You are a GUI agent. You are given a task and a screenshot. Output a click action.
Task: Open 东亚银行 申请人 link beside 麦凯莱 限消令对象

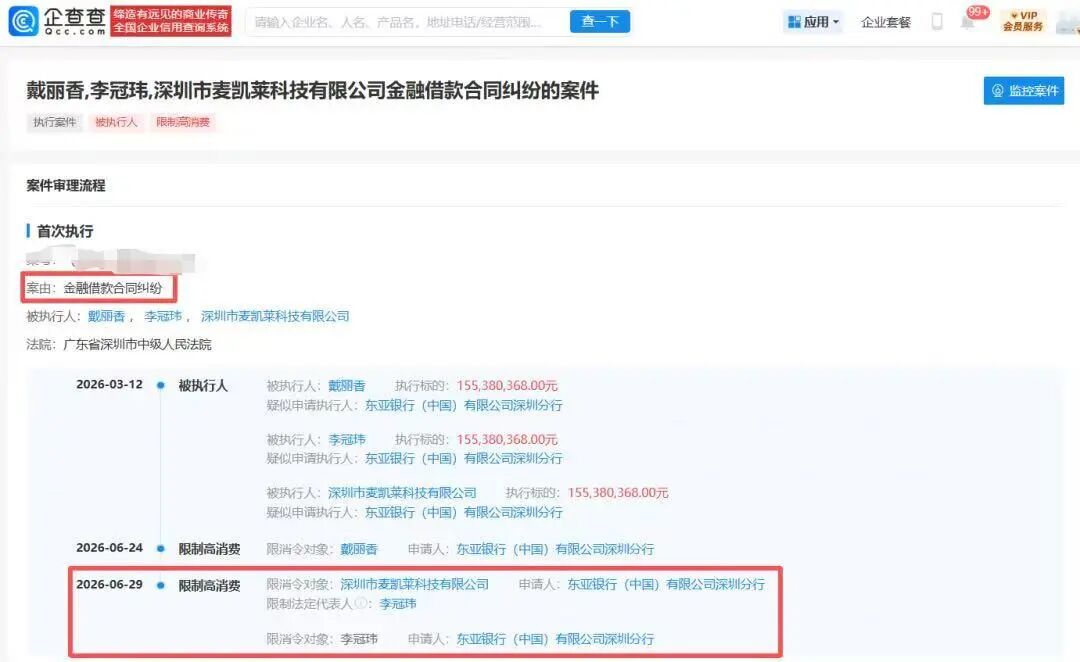click(666, 584)
